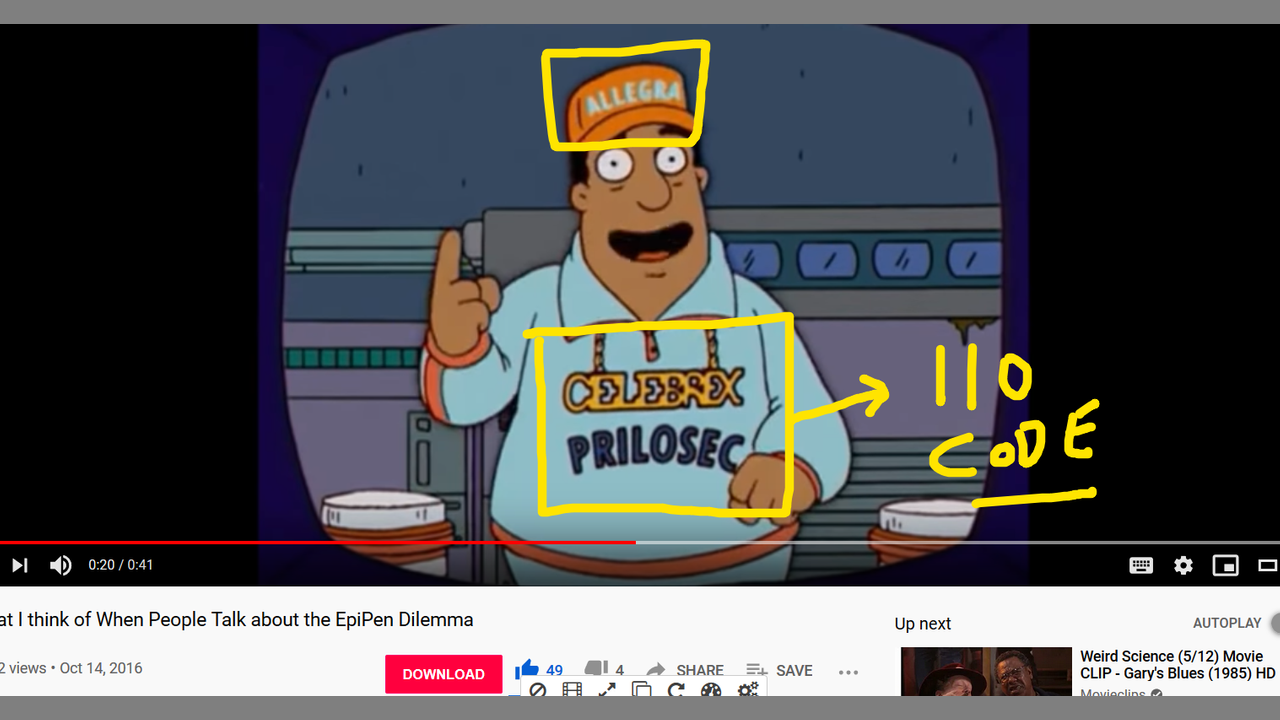Click the SHARE arrow button
Image resolution: width=1280 pixels, height=720 pixels.
pyautogui.click(x=685, y=670)
